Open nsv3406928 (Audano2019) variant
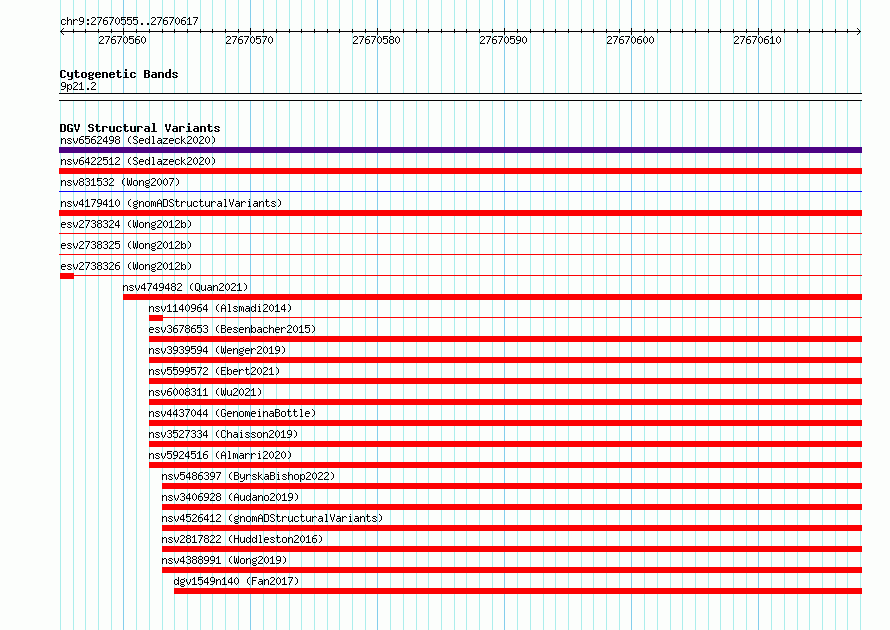 [x=230, y=497]
